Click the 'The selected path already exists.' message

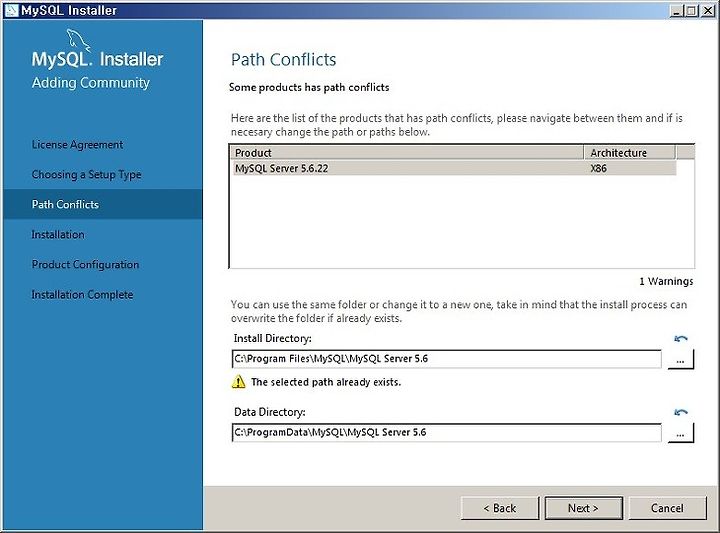click(326, 382)
